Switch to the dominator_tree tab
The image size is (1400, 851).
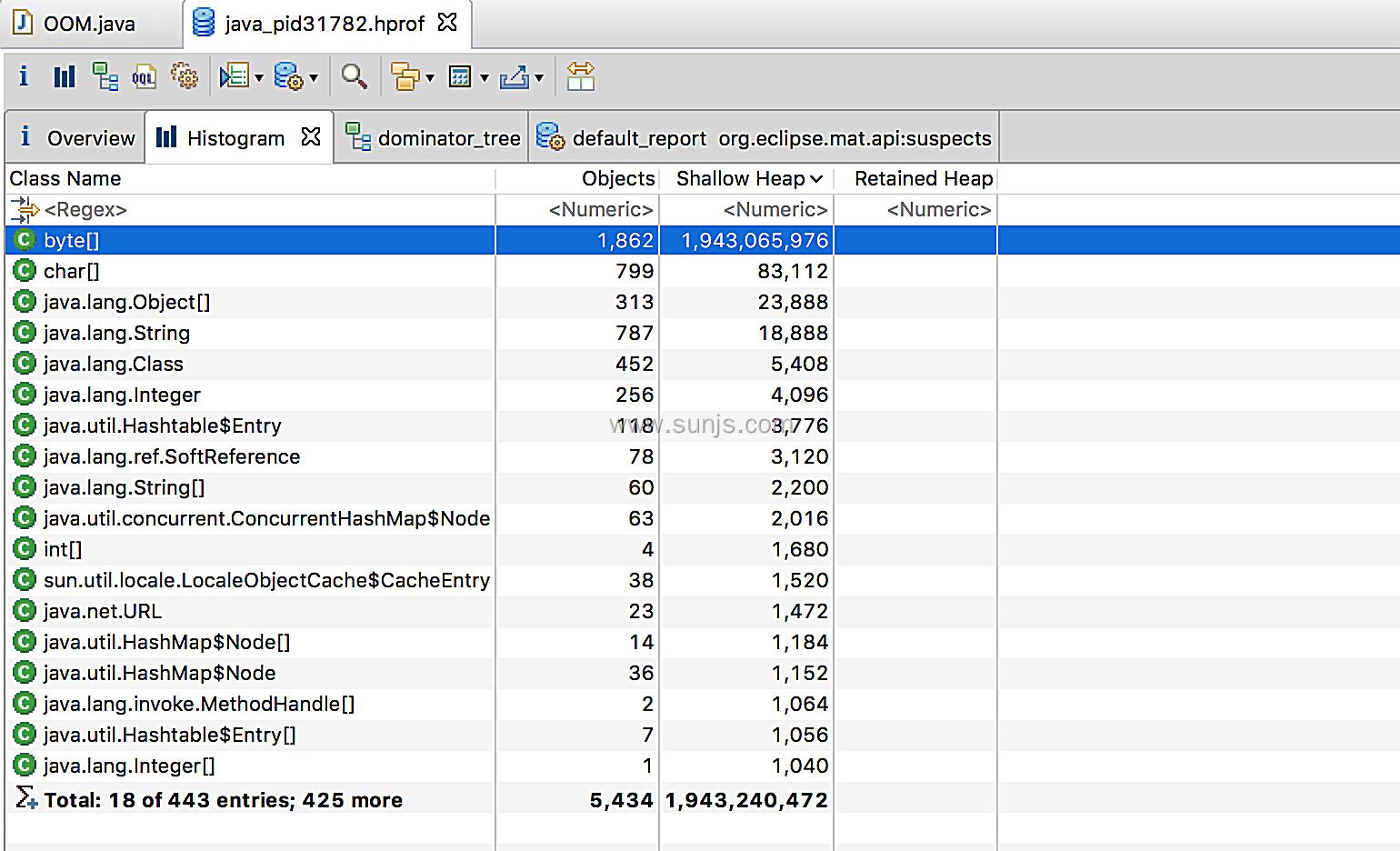(433, 138)
